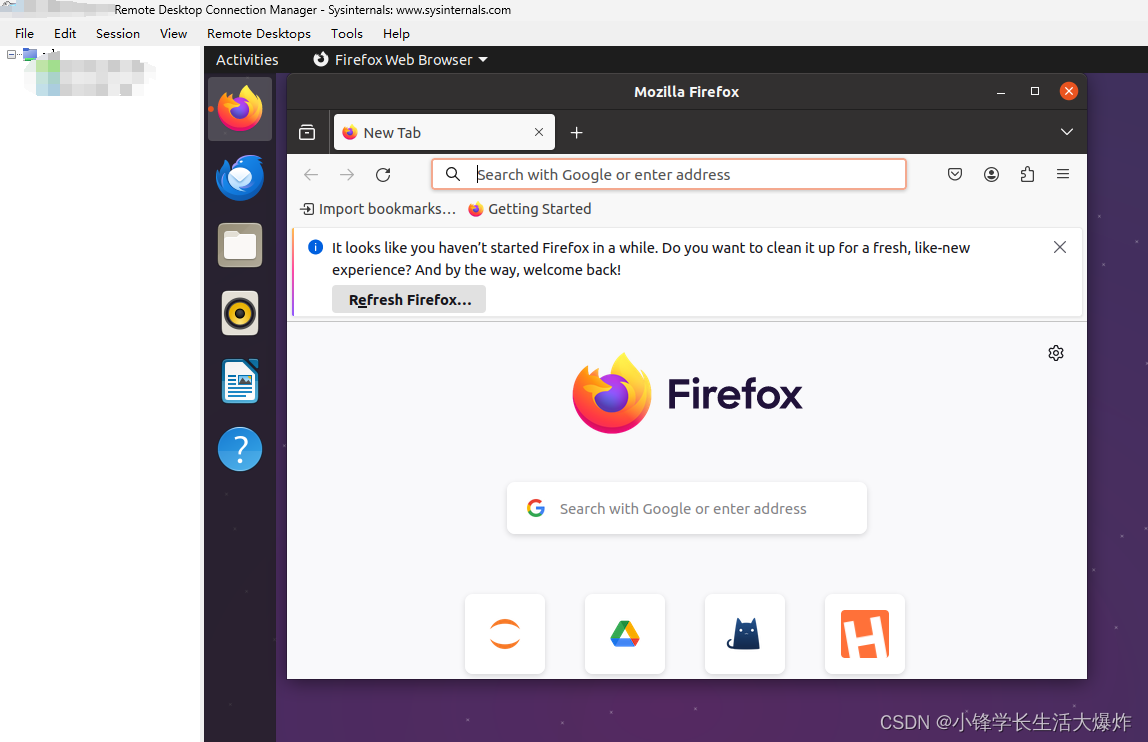Click the Google search box on page
Image resolution: width=1148 pixels, height=742 pixels.
click(687, 508)
